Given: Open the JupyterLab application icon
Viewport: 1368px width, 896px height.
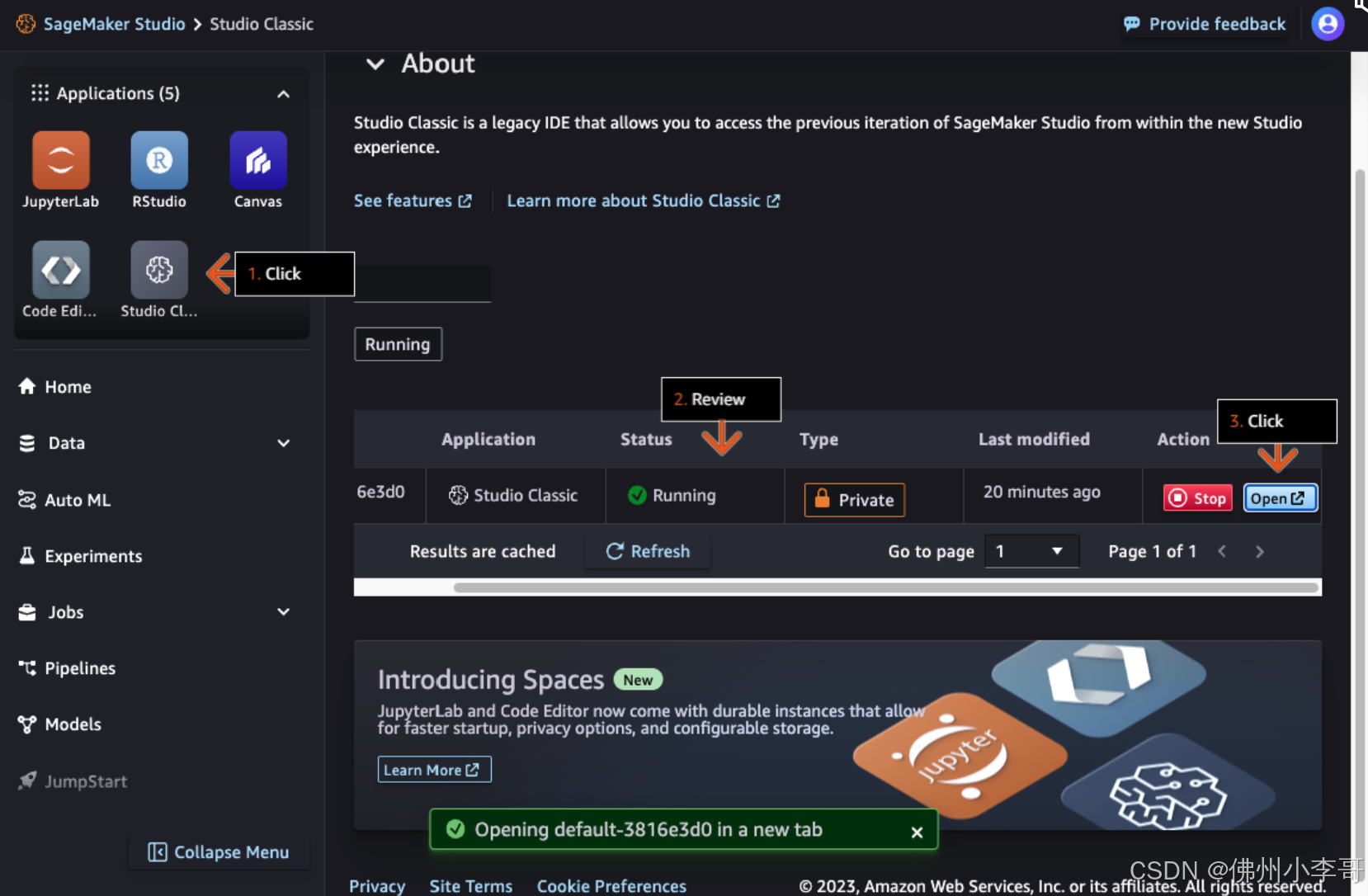Looking at the screenshot, I should tap(60, 160).
